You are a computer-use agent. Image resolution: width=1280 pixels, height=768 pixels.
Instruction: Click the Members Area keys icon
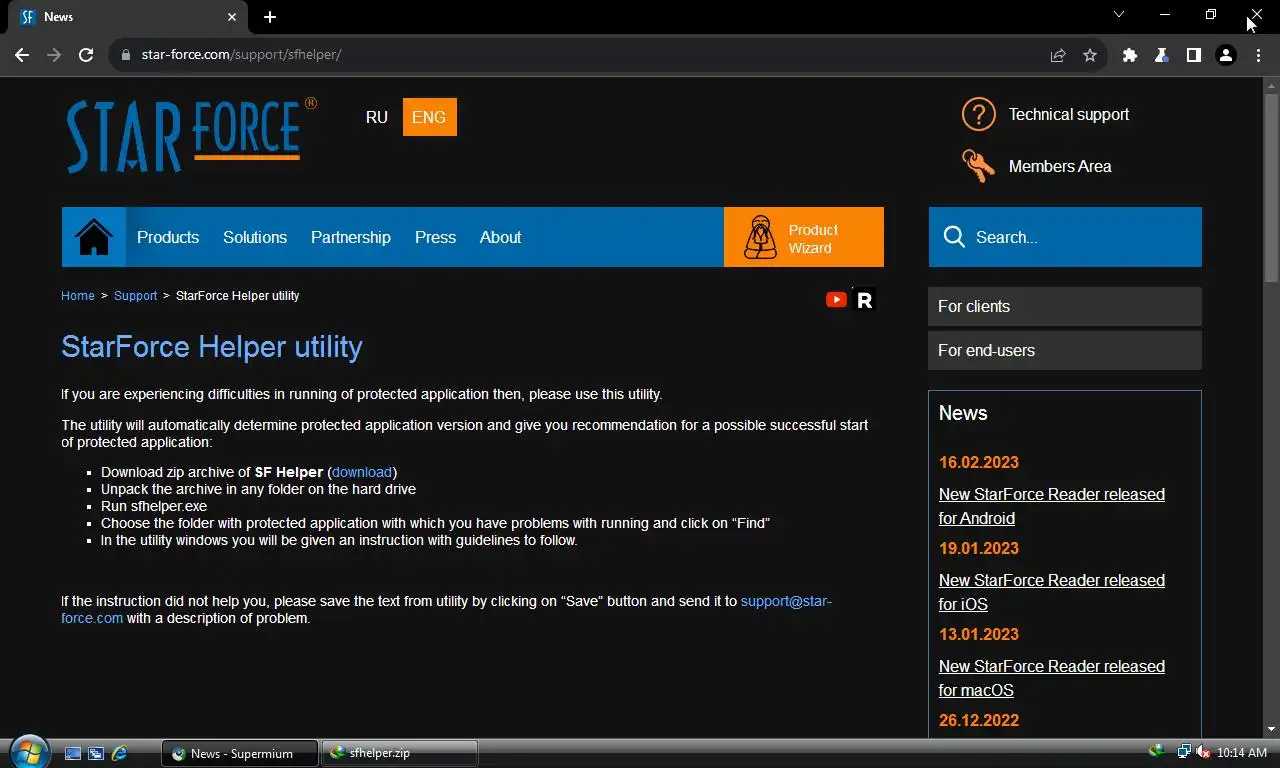point(978,166)
